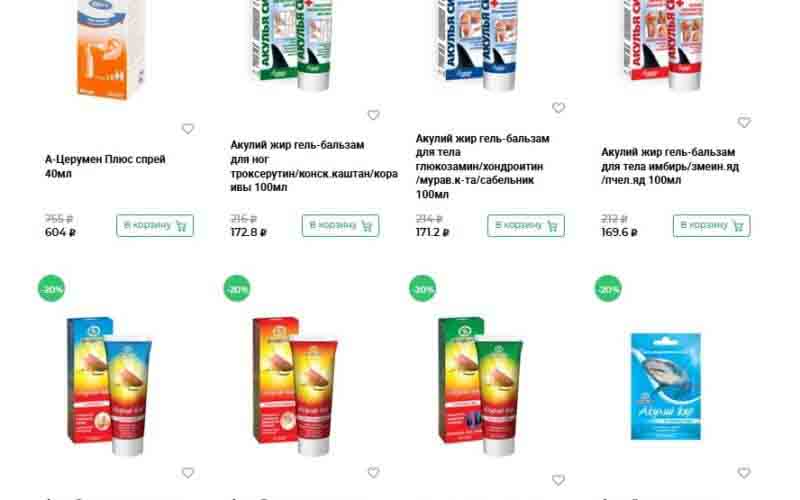Image resolution: width=800 pixels, height=500 pixels.
Task: Open blue shark Акулий жир sachet image
Action: coord(666,386)
